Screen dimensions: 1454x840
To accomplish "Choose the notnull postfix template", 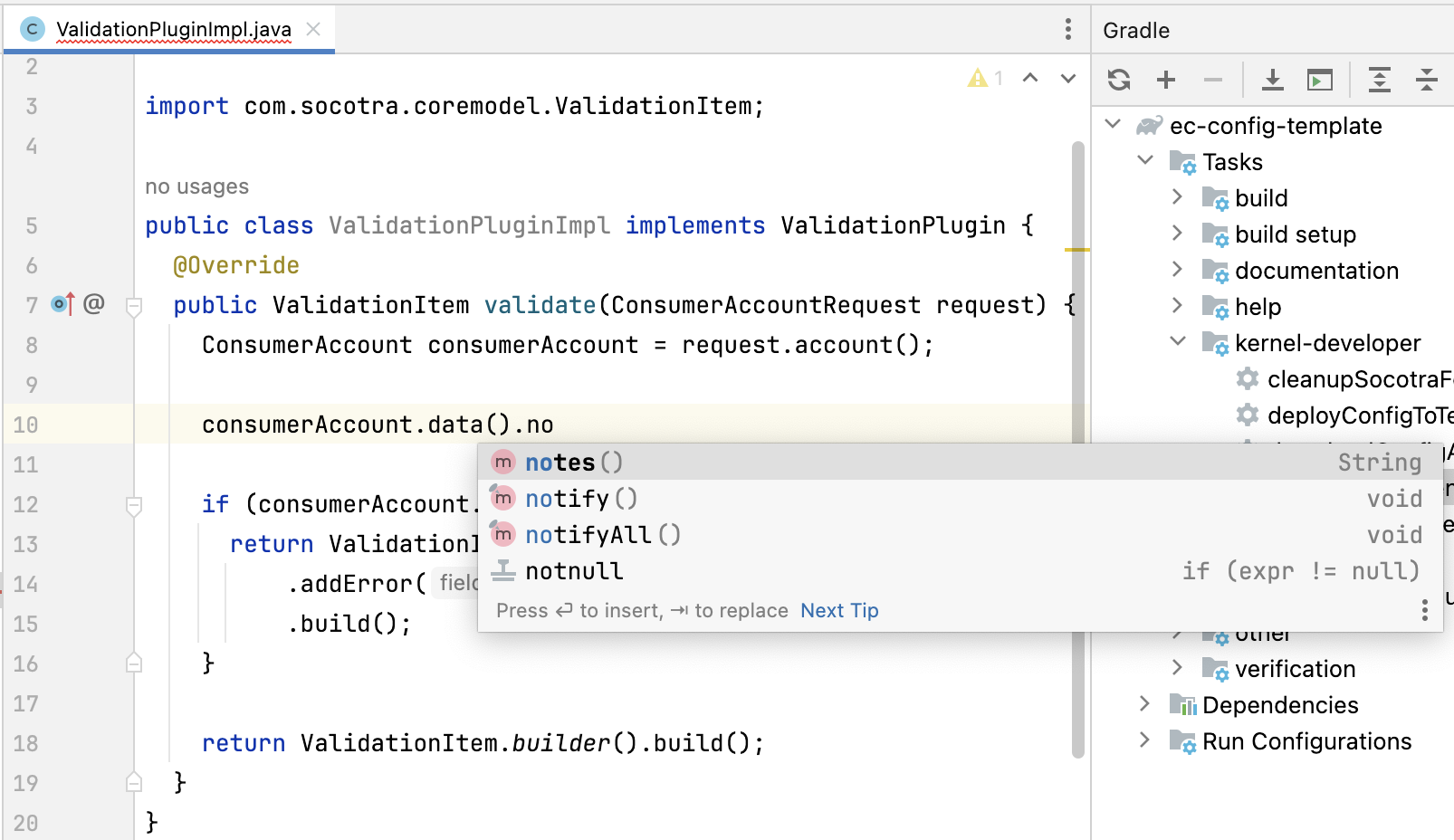I will [960, 571].
